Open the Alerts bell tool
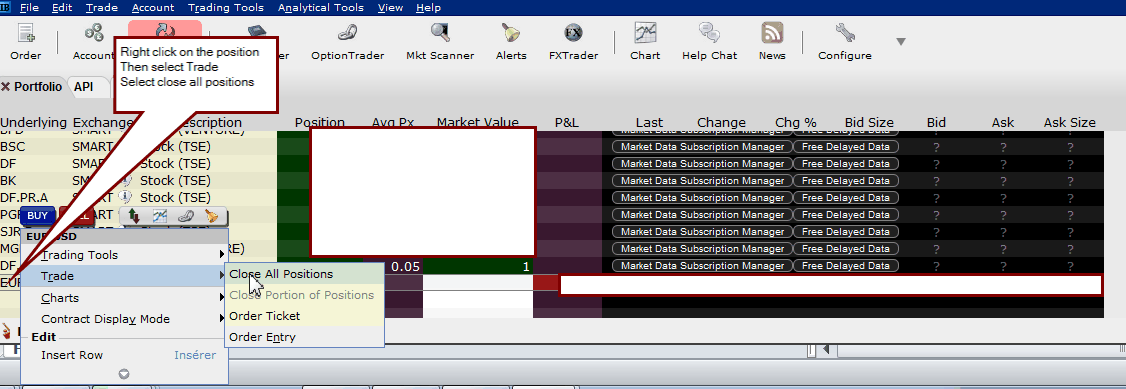The height and width of the screenshot is (389, 1126). coord(511,42)
